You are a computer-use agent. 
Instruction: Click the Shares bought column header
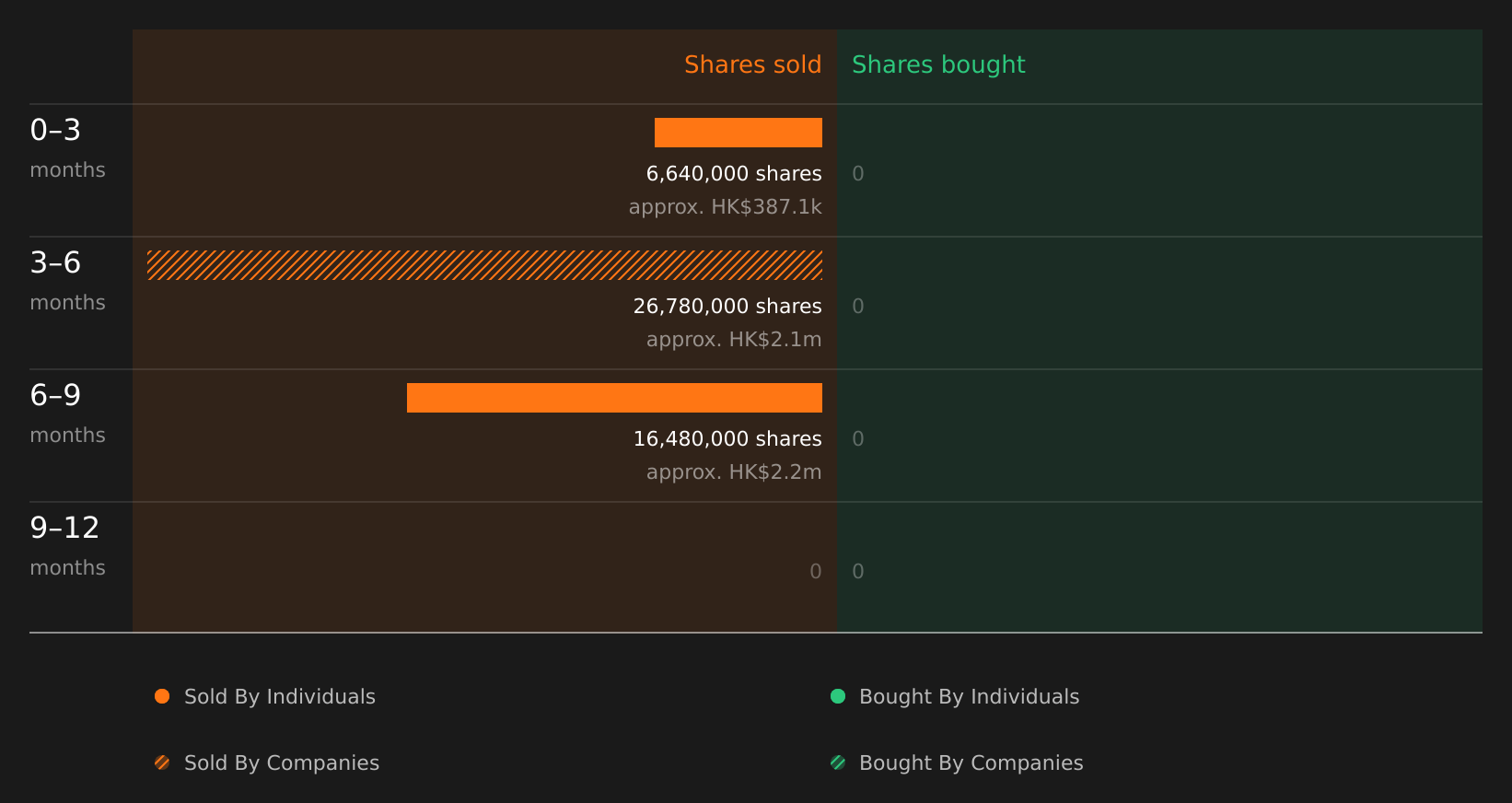tap(938, 65)
